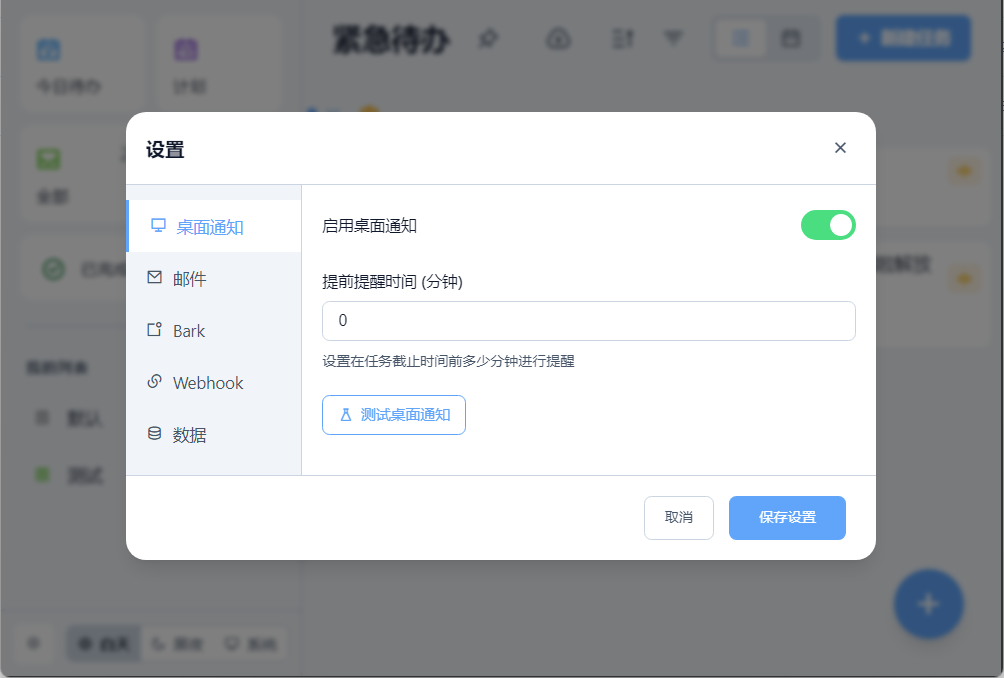Click the 桌面通知 monitor icon
The width and height of the screenshot is (1004, 678).
tap(158, 226)
